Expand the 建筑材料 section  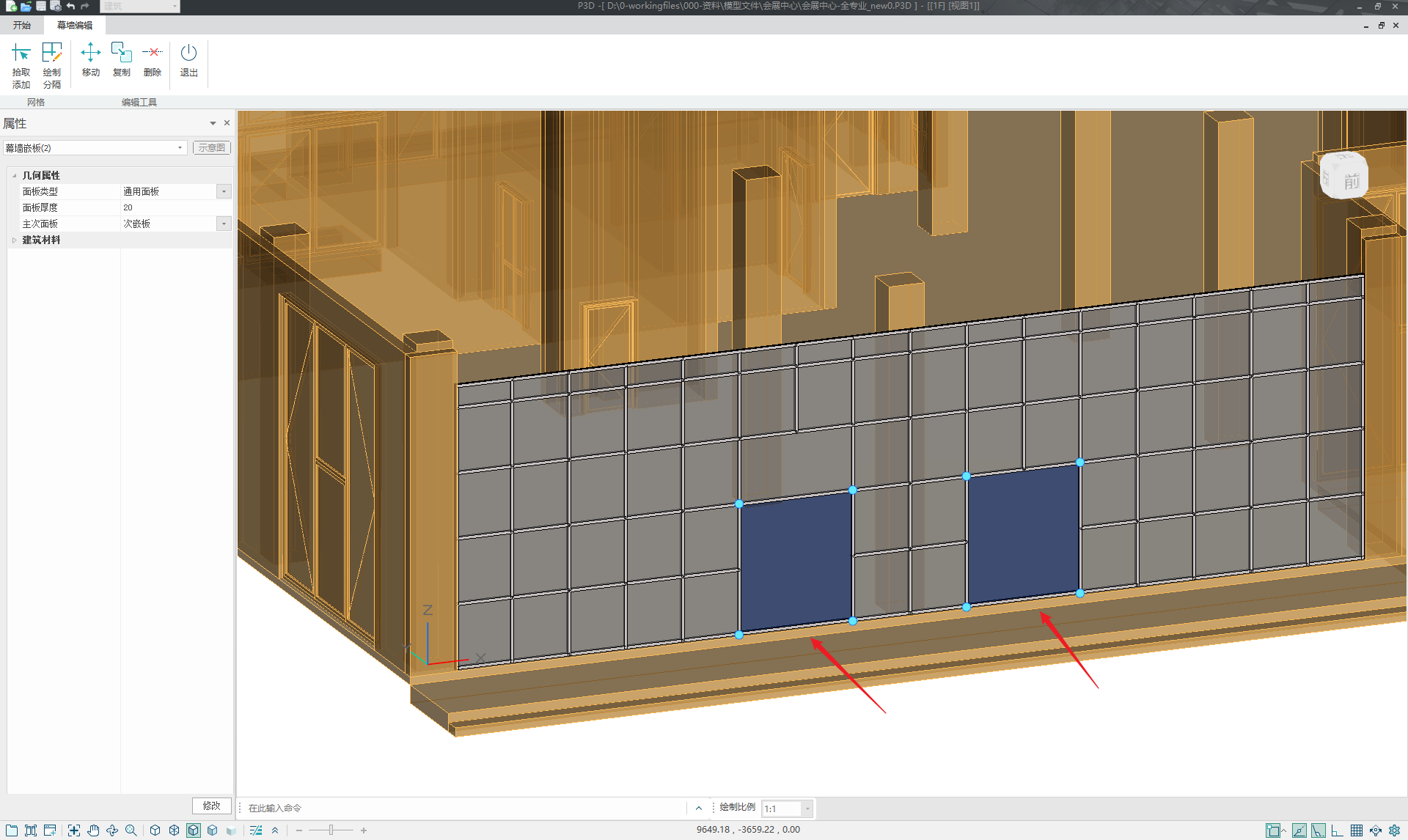tap(14, 240)
